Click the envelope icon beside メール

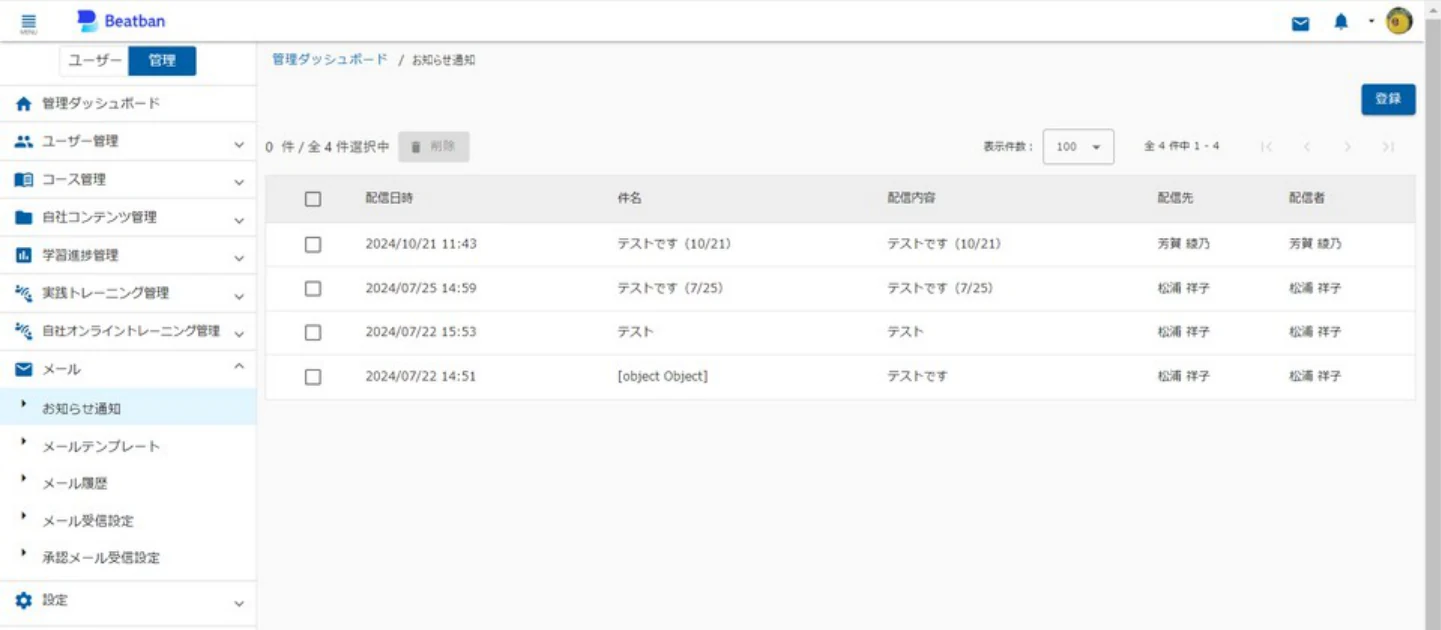[x=24, y=369]
